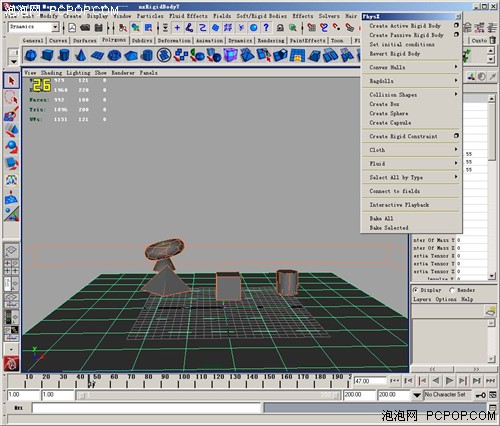
Task: Click the current frame field showing 47.00
Action: click(x=370, y=381)
